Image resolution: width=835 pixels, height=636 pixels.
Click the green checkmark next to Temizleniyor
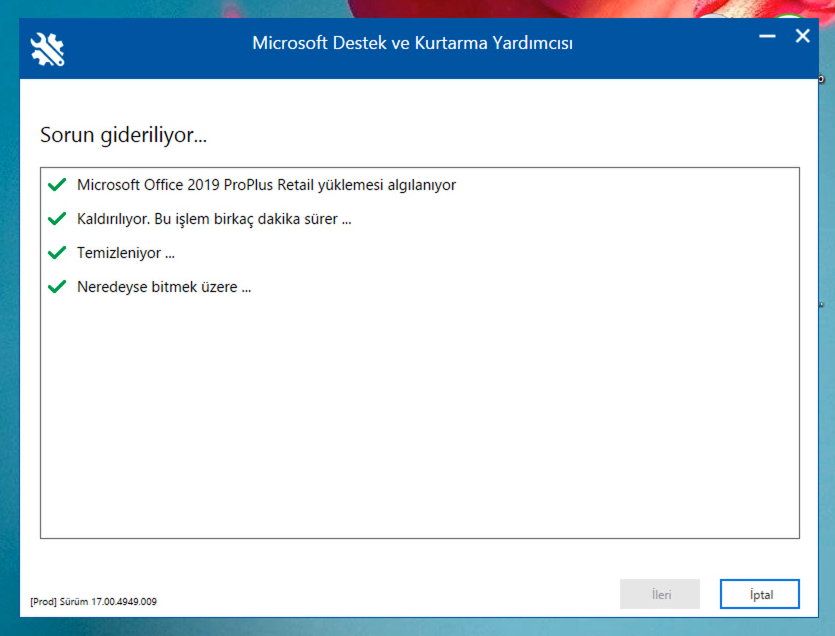(x=57, y=253)
